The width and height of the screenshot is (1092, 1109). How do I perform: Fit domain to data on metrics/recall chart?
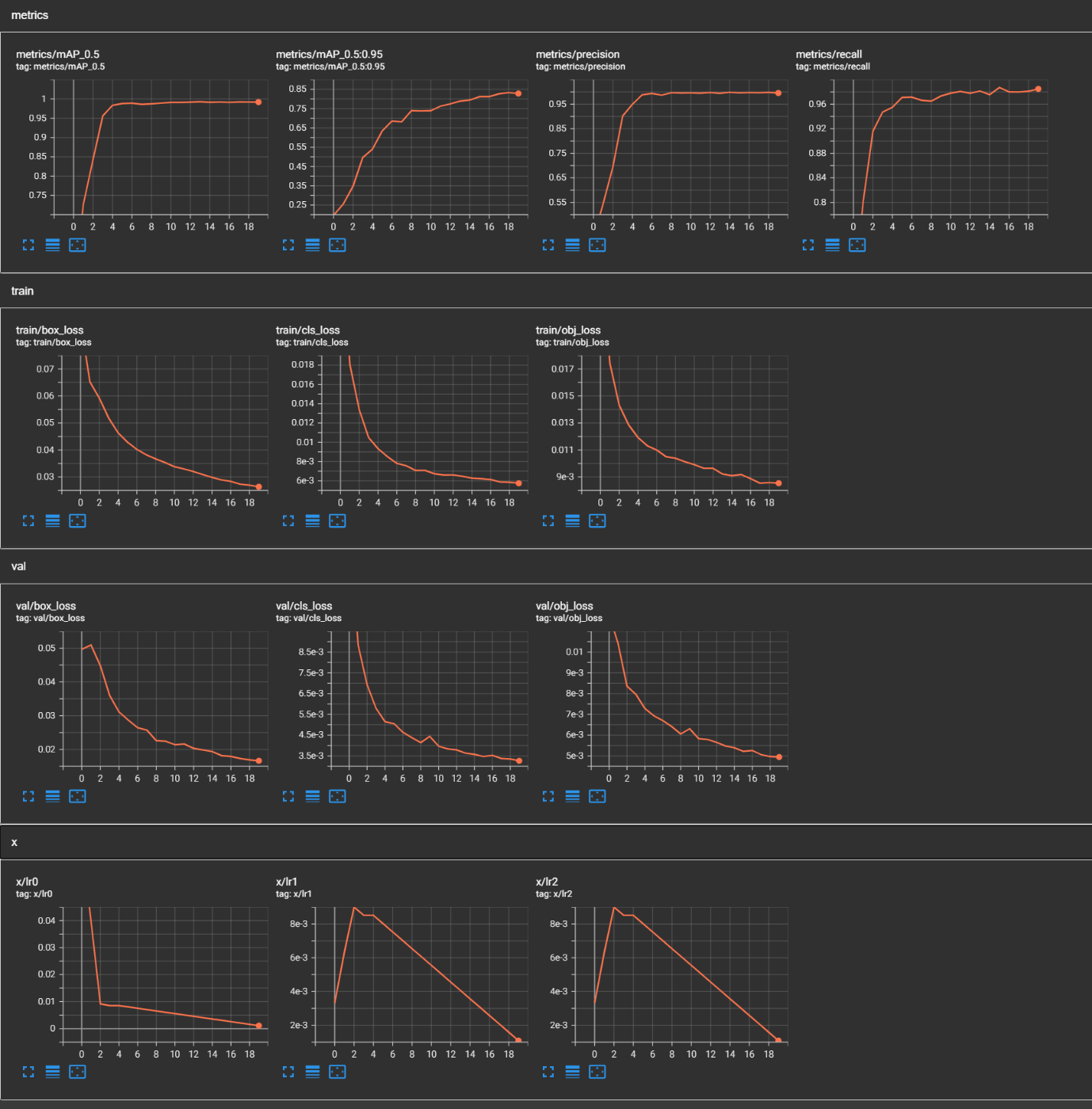tap(857, 245)
